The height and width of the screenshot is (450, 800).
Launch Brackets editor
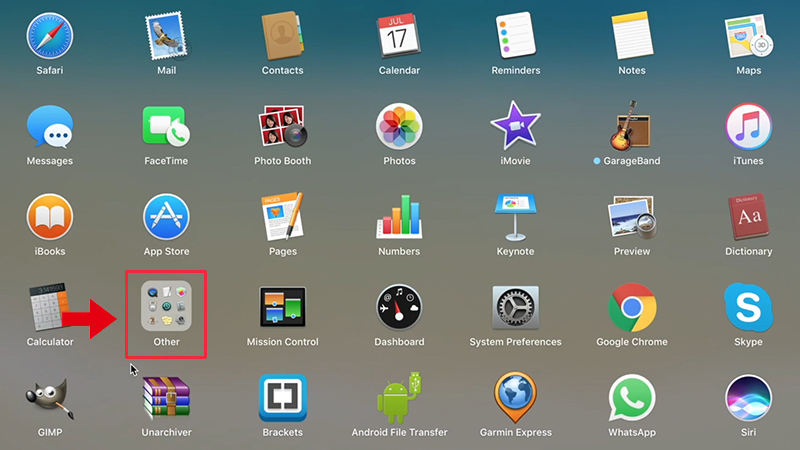click(283, 398)
